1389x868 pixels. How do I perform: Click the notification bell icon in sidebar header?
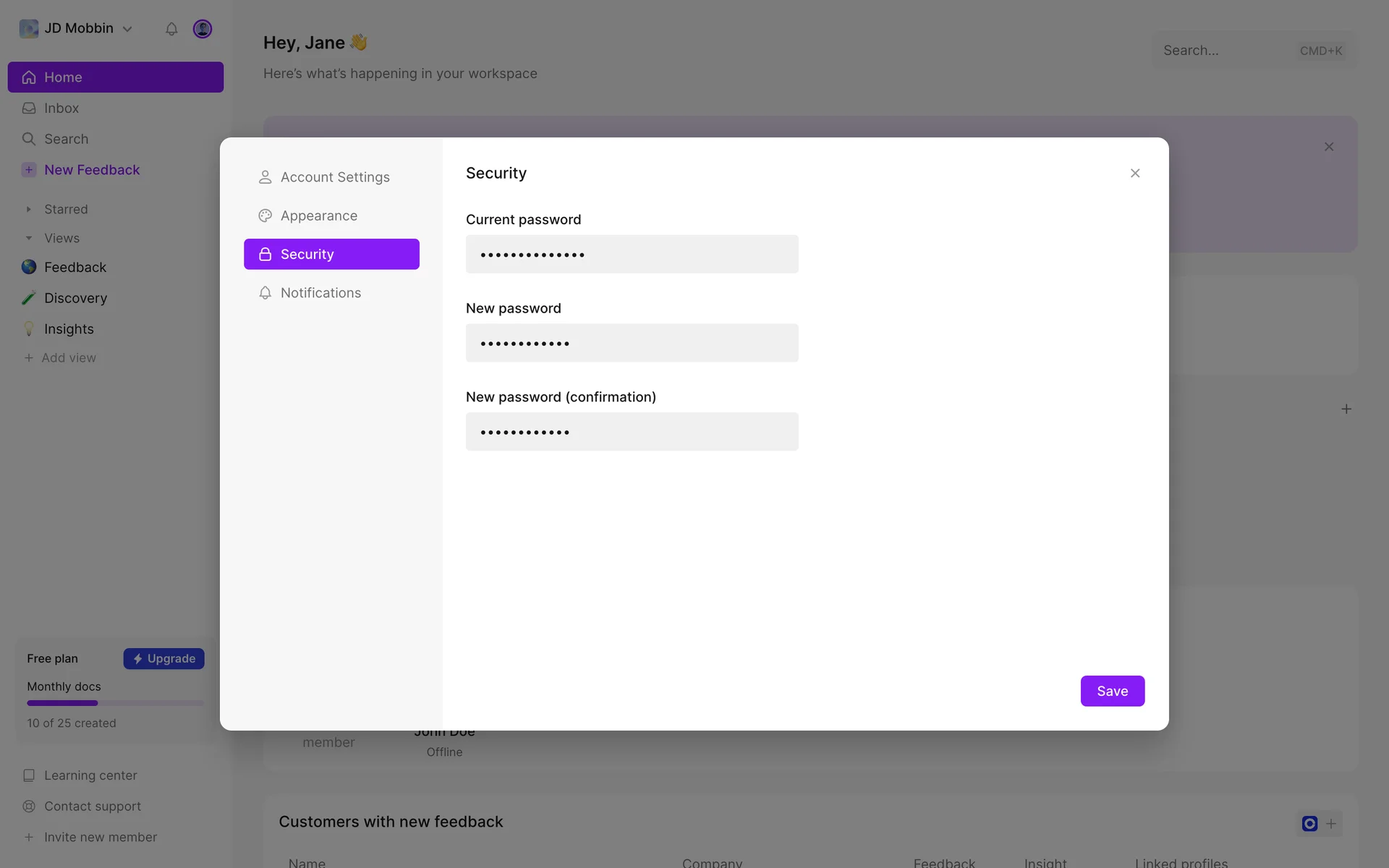click(171, 29)
